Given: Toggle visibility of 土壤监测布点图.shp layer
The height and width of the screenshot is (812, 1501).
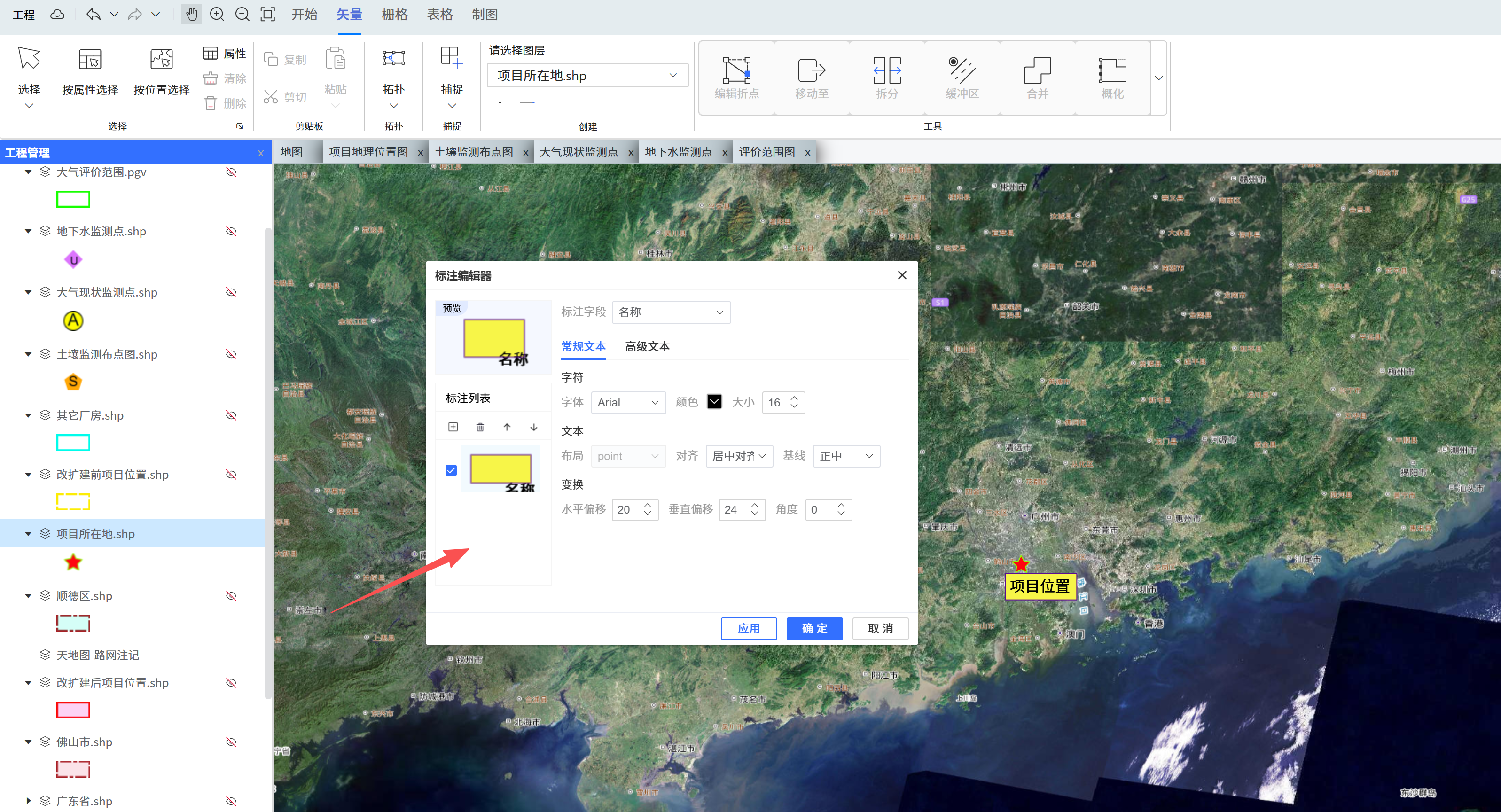Looking at the screenshot, I should pyautogui.click(x=231, y=354).
